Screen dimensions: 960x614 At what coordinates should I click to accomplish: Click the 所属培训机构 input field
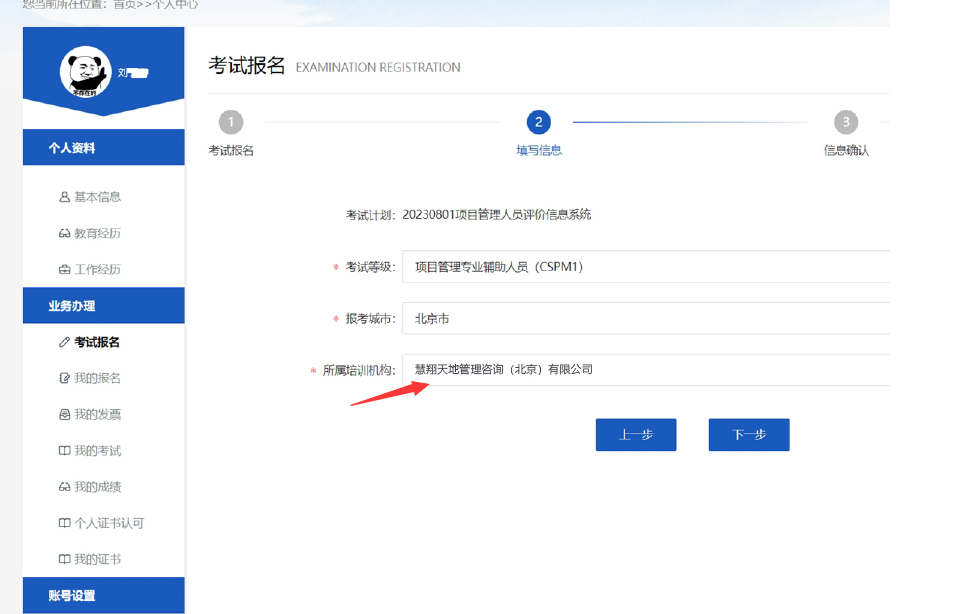click(x=646, y=370)
